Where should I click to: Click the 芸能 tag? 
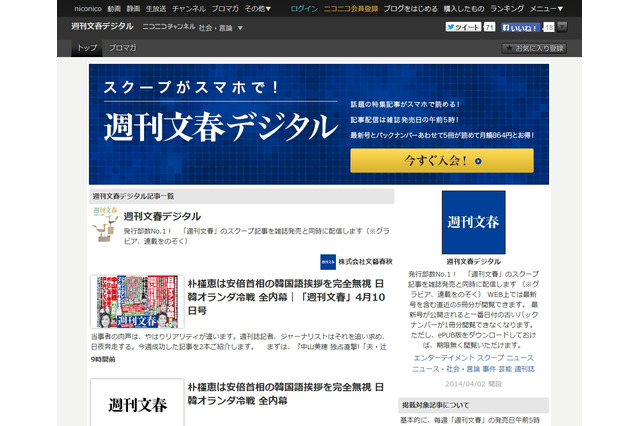point(505,369)
